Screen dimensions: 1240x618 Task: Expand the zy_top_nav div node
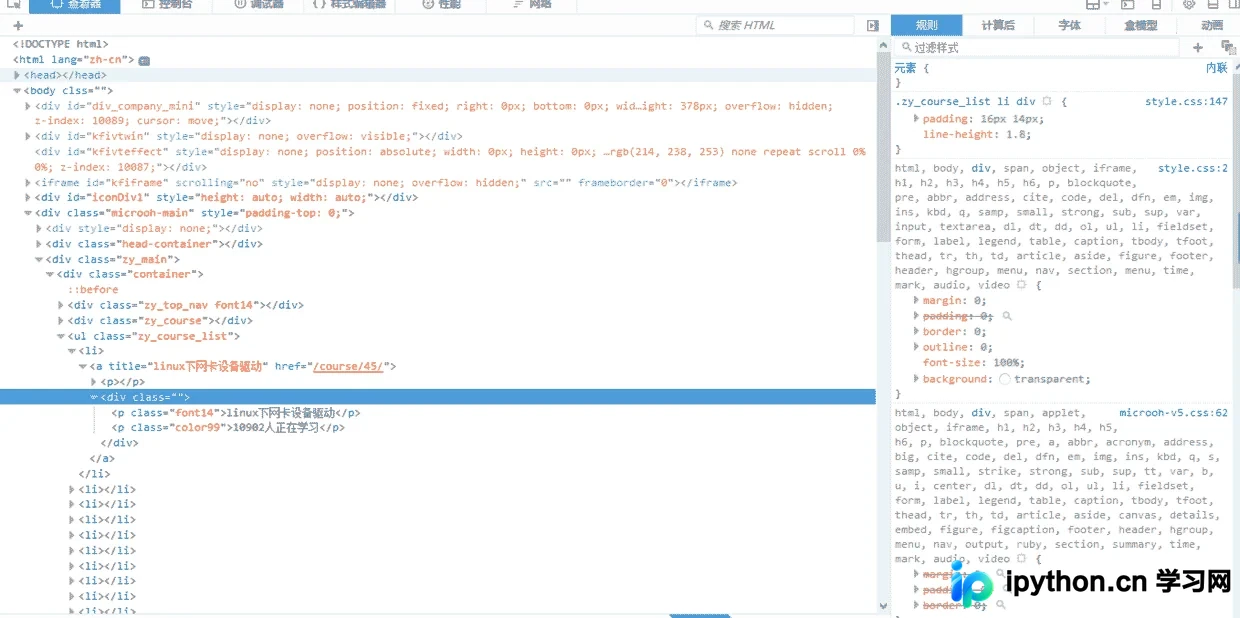[62, 305]
